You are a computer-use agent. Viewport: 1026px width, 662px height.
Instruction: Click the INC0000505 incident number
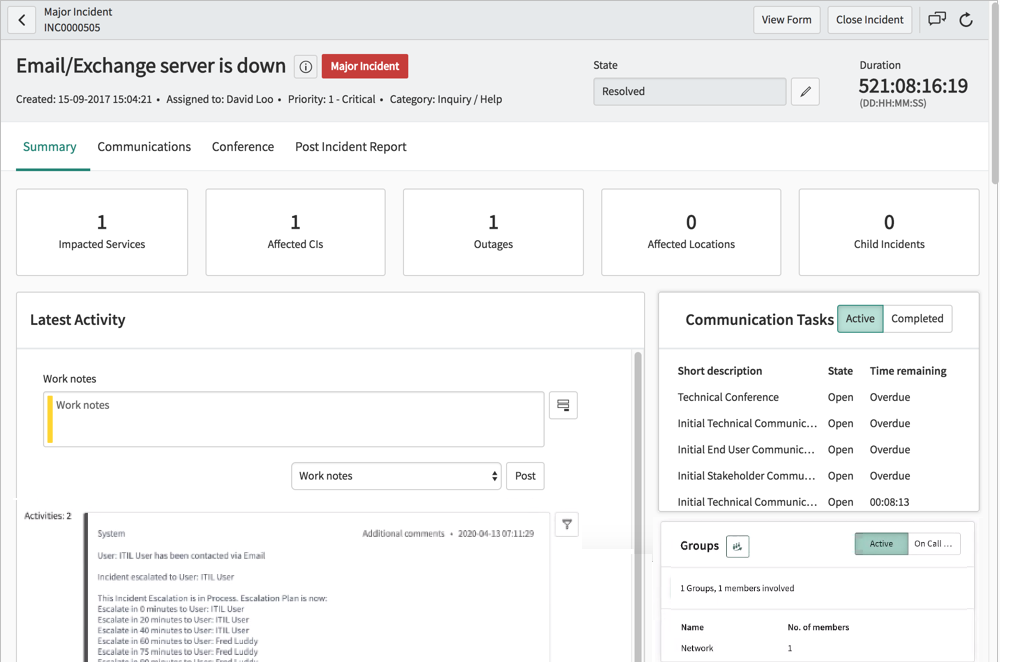[72, 27]
